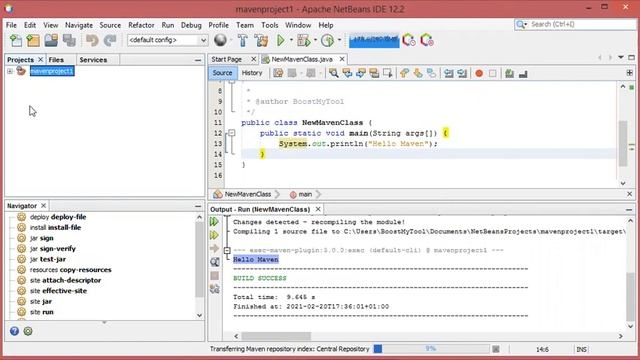The image size is (640, 360).
Task: Toggle INS insert mode indicator
Action: [581, 349]
